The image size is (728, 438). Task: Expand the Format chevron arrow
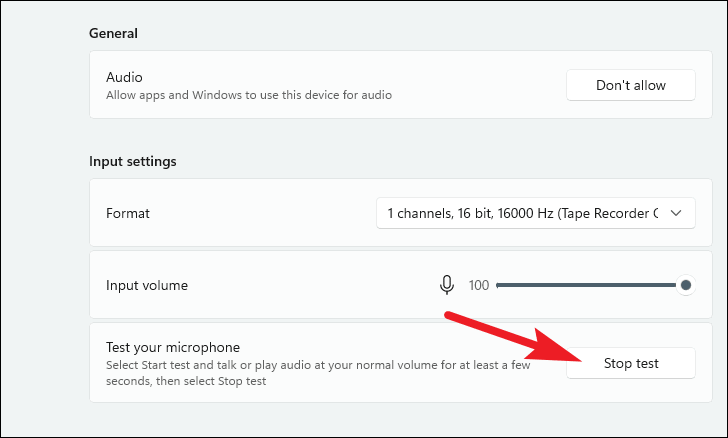(x=676, y=213)
